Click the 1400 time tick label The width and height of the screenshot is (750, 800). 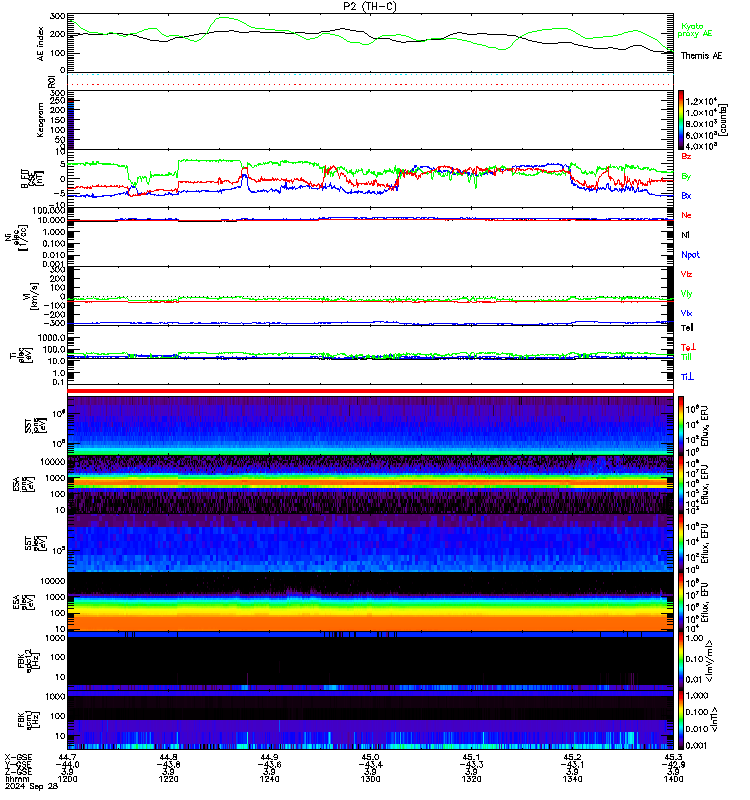click(x=673, y=779)
